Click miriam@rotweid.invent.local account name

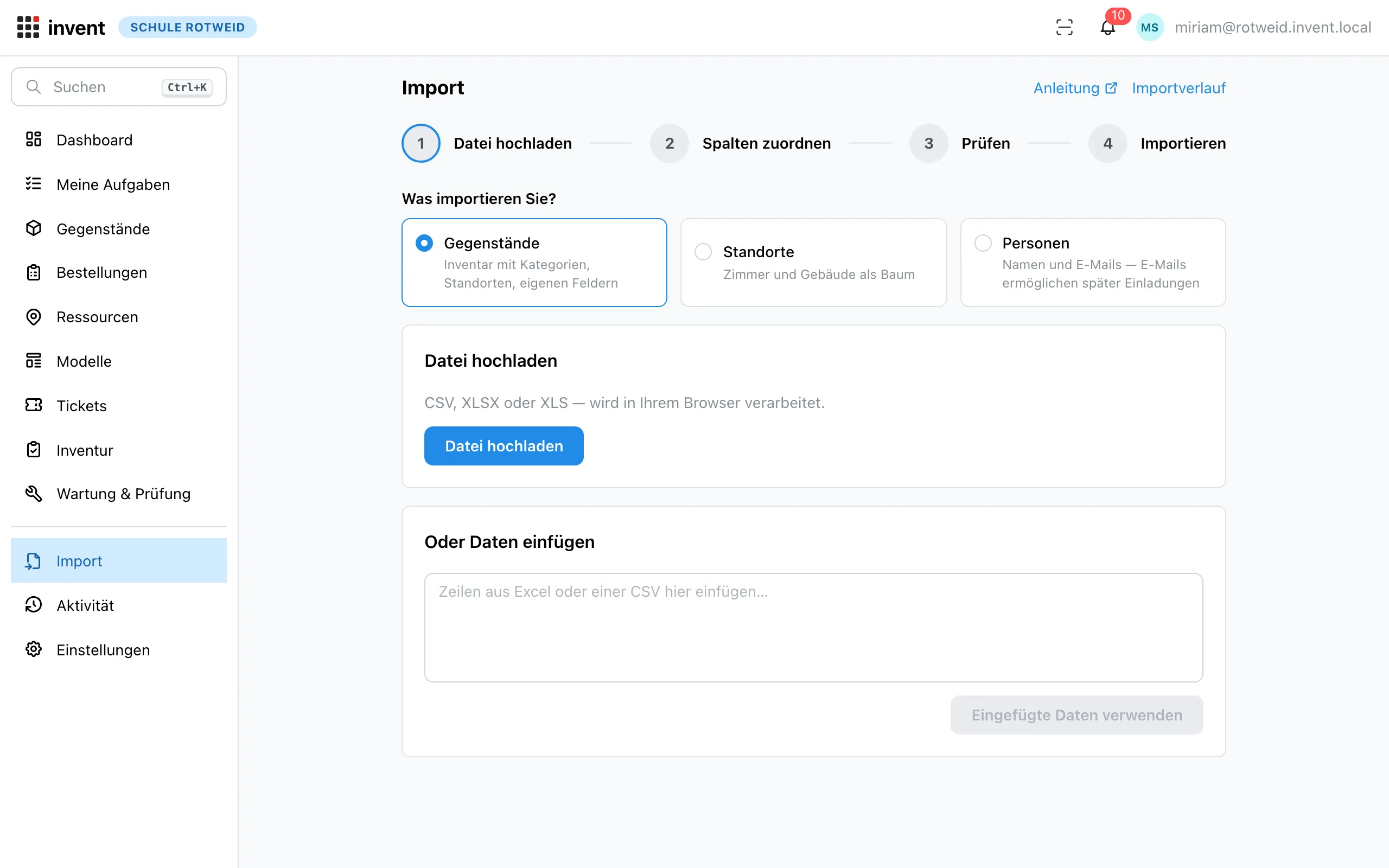(x=1273, y=27)
